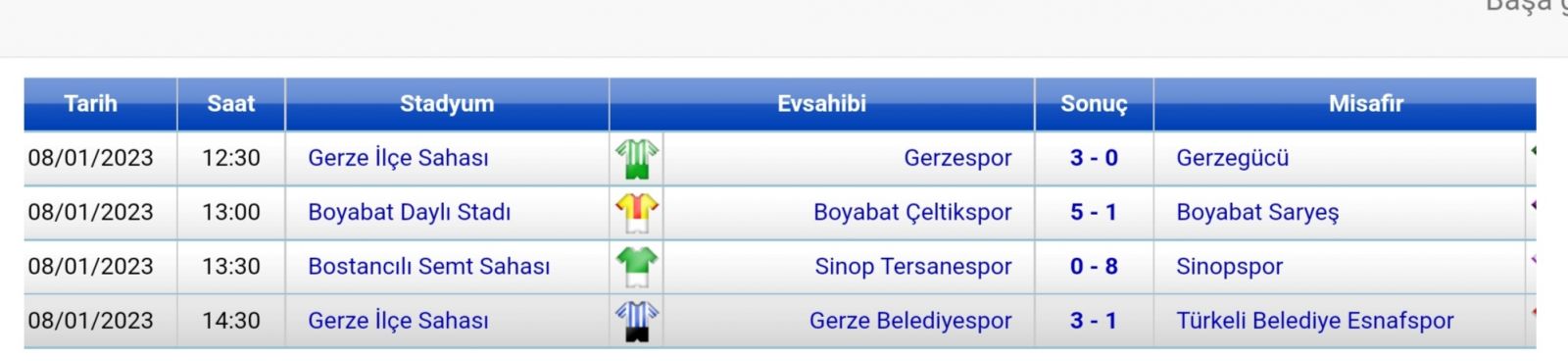Open the Sinopspor away team link
This screenshot has height=361, width=1568.
1229,266
